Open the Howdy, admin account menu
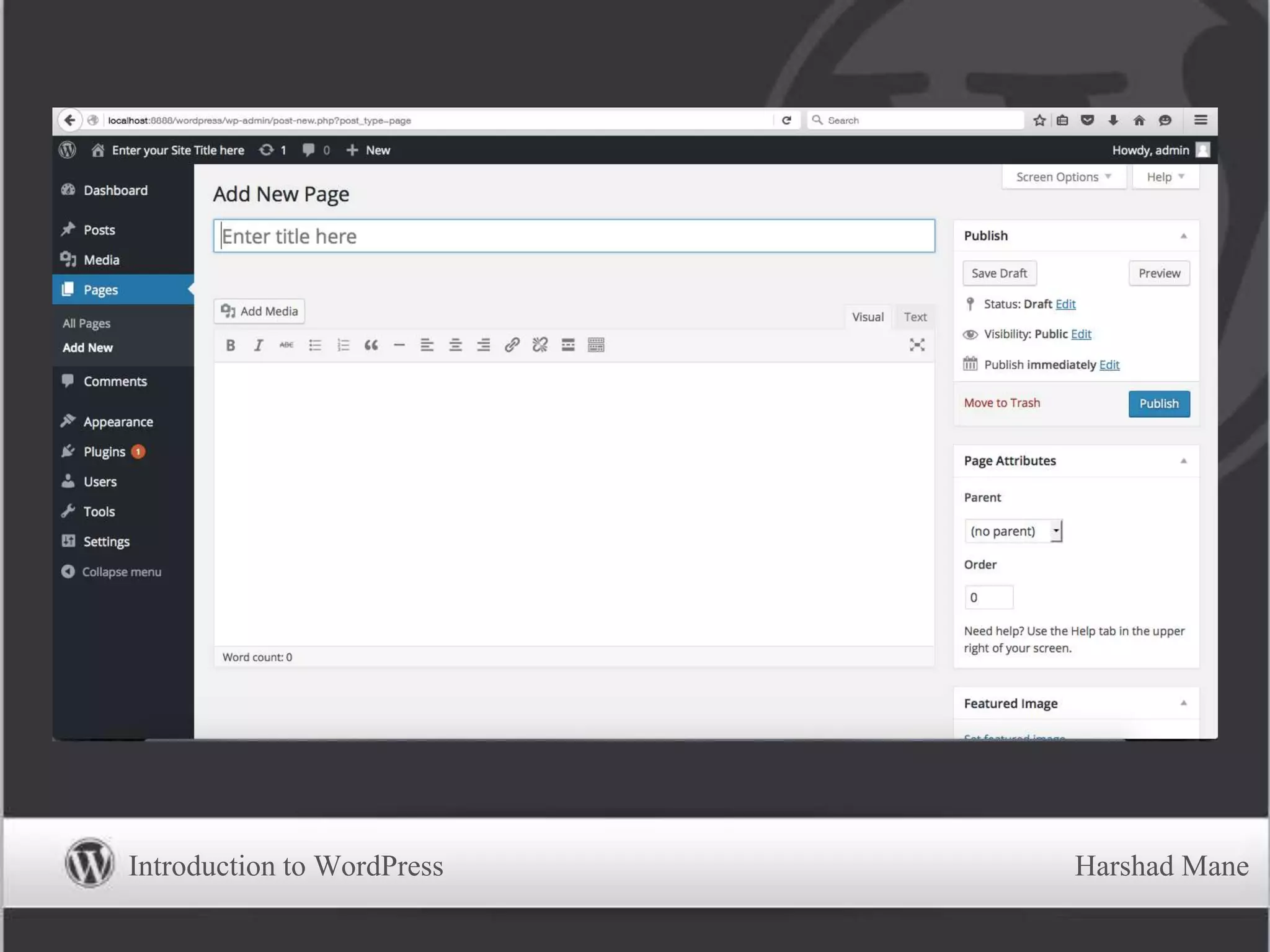 [1161, 150]
